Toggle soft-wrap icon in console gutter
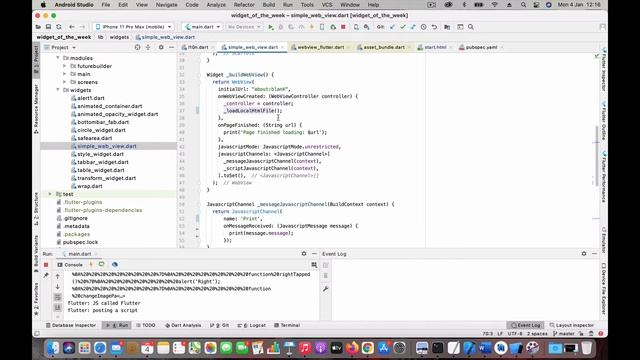The image size is (640, 360). [x=58, y=297]
